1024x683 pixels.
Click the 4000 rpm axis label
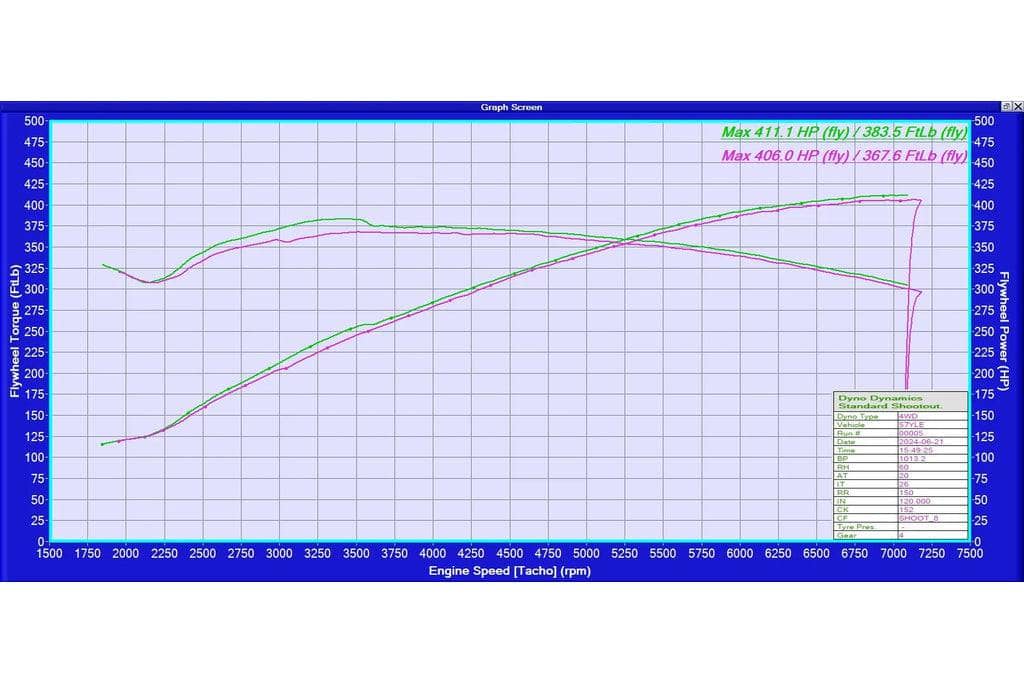433,554
